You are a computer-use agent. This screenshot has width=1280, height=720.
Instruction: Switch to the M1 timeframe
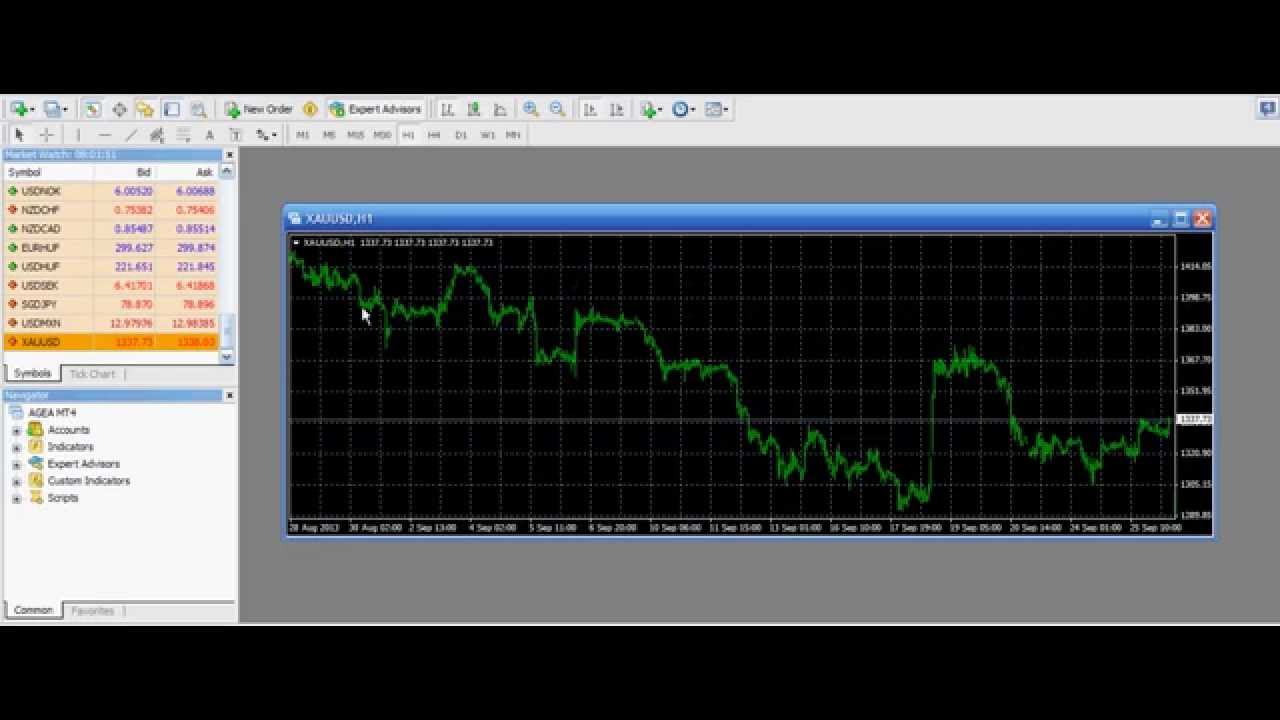pyautogui.click(x=303, y=134)
